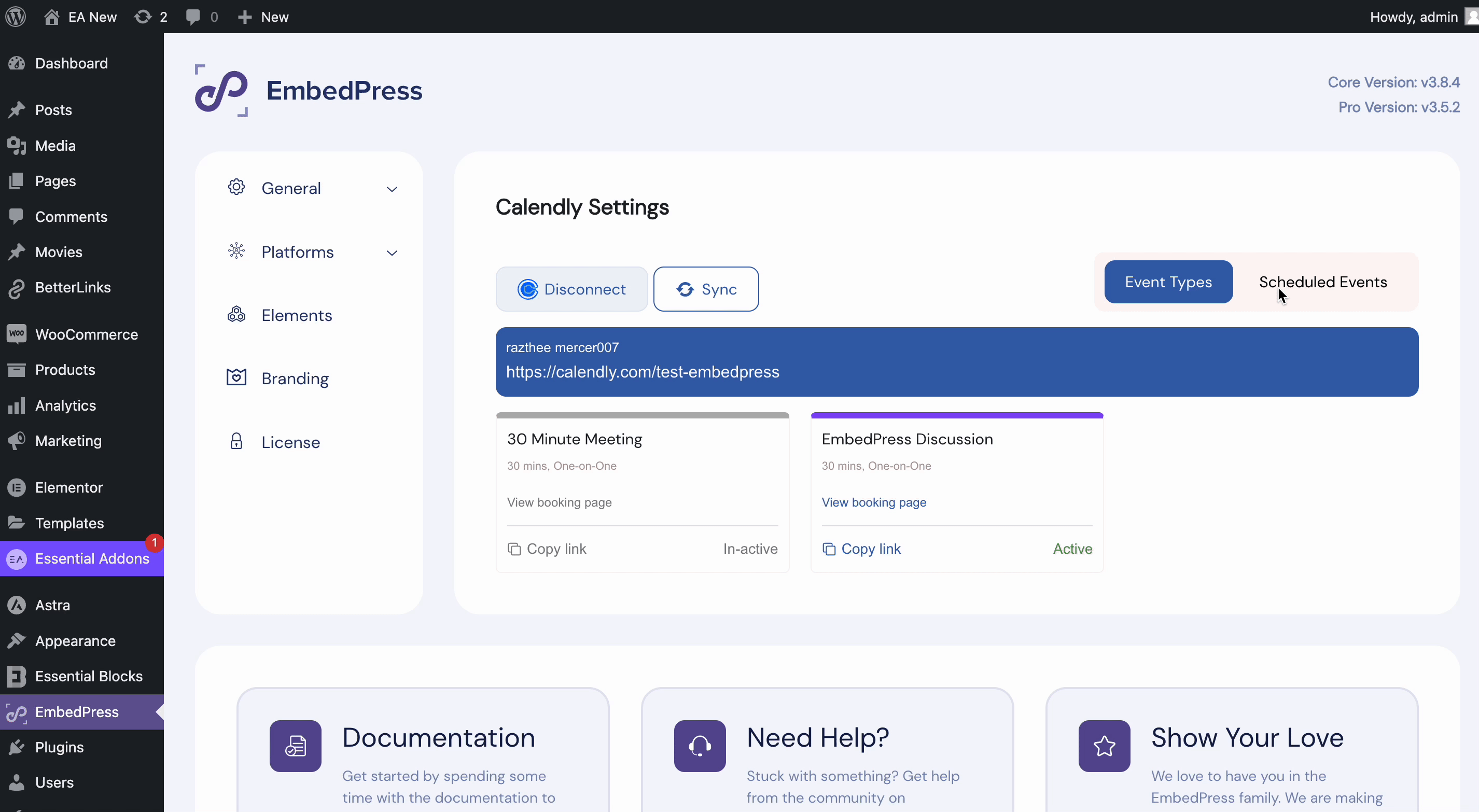
Task: Click the Active status on EmbedPress Discussion
Action: click(1072, 549)
